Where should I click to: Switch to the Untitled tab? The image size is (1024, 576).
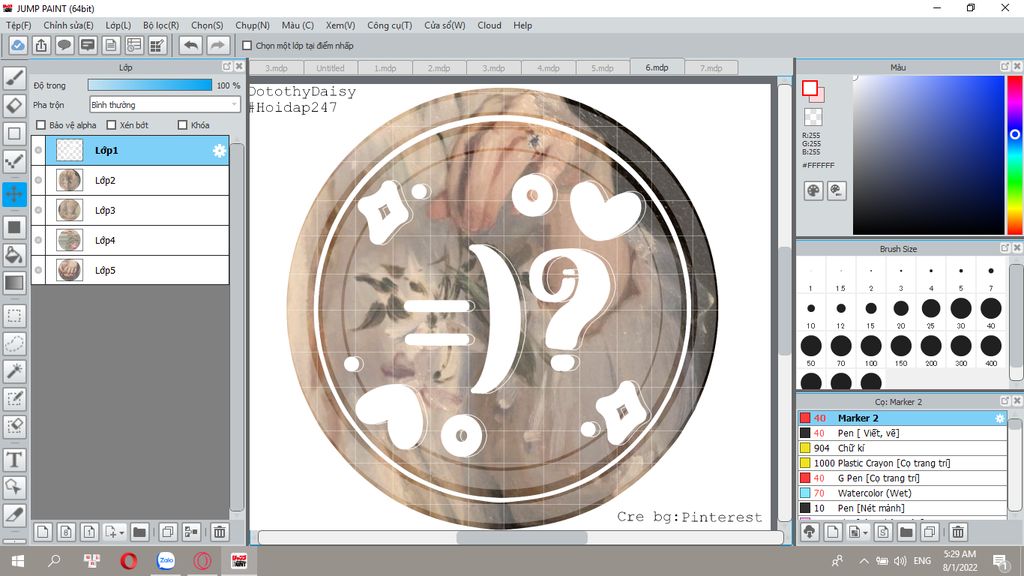330,68
